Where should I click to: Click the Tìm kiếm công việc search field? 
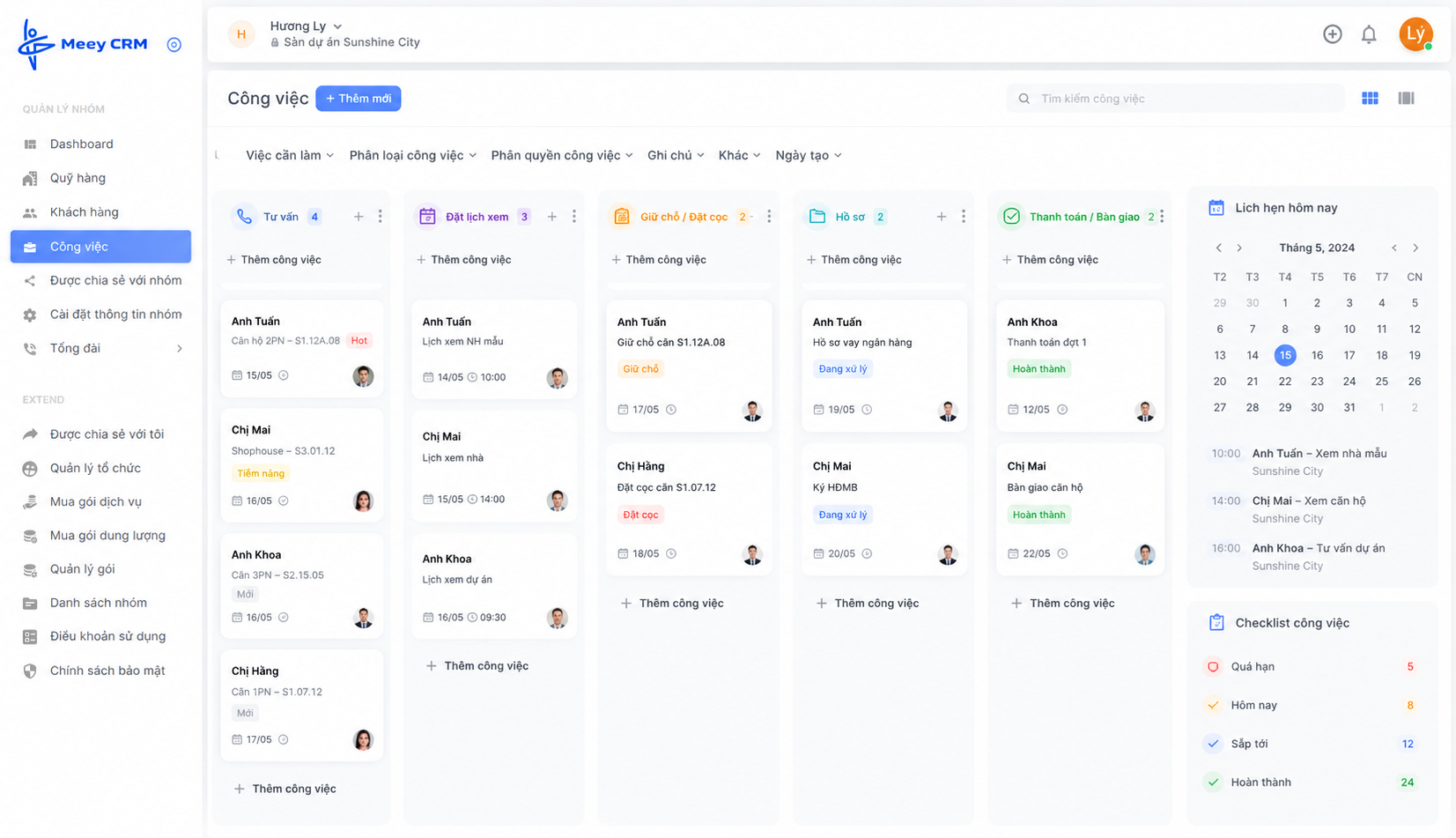1175,99
